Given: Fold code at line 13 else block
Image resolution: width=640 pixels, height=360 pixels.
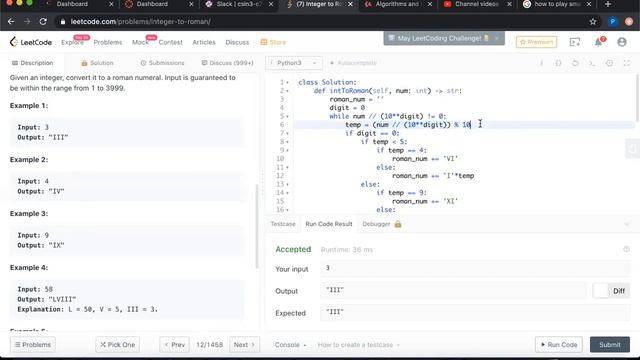Looking at the screenshot, I should click(287, 184).
